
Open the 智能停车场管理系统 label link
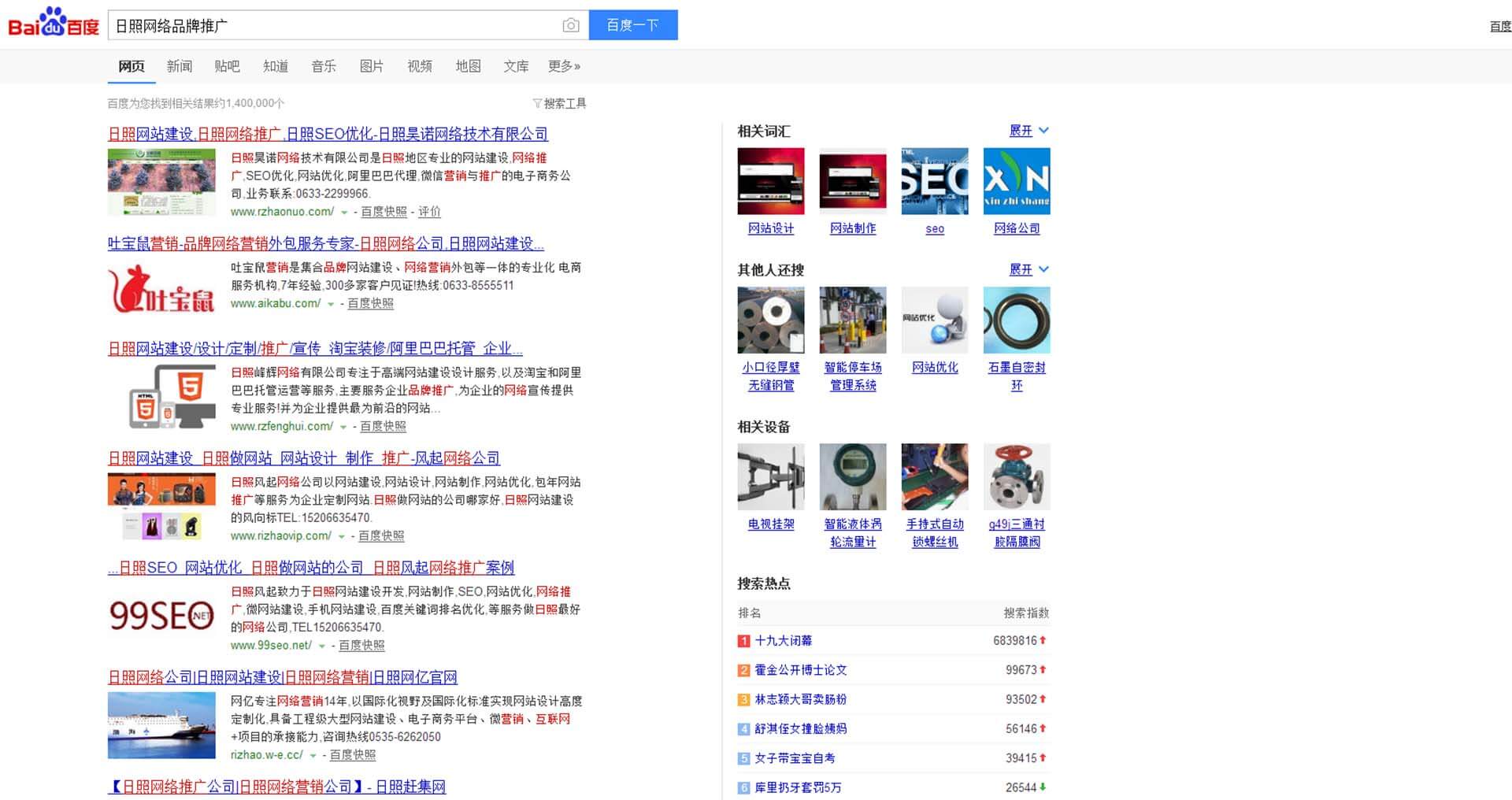[x=853, y=376]
